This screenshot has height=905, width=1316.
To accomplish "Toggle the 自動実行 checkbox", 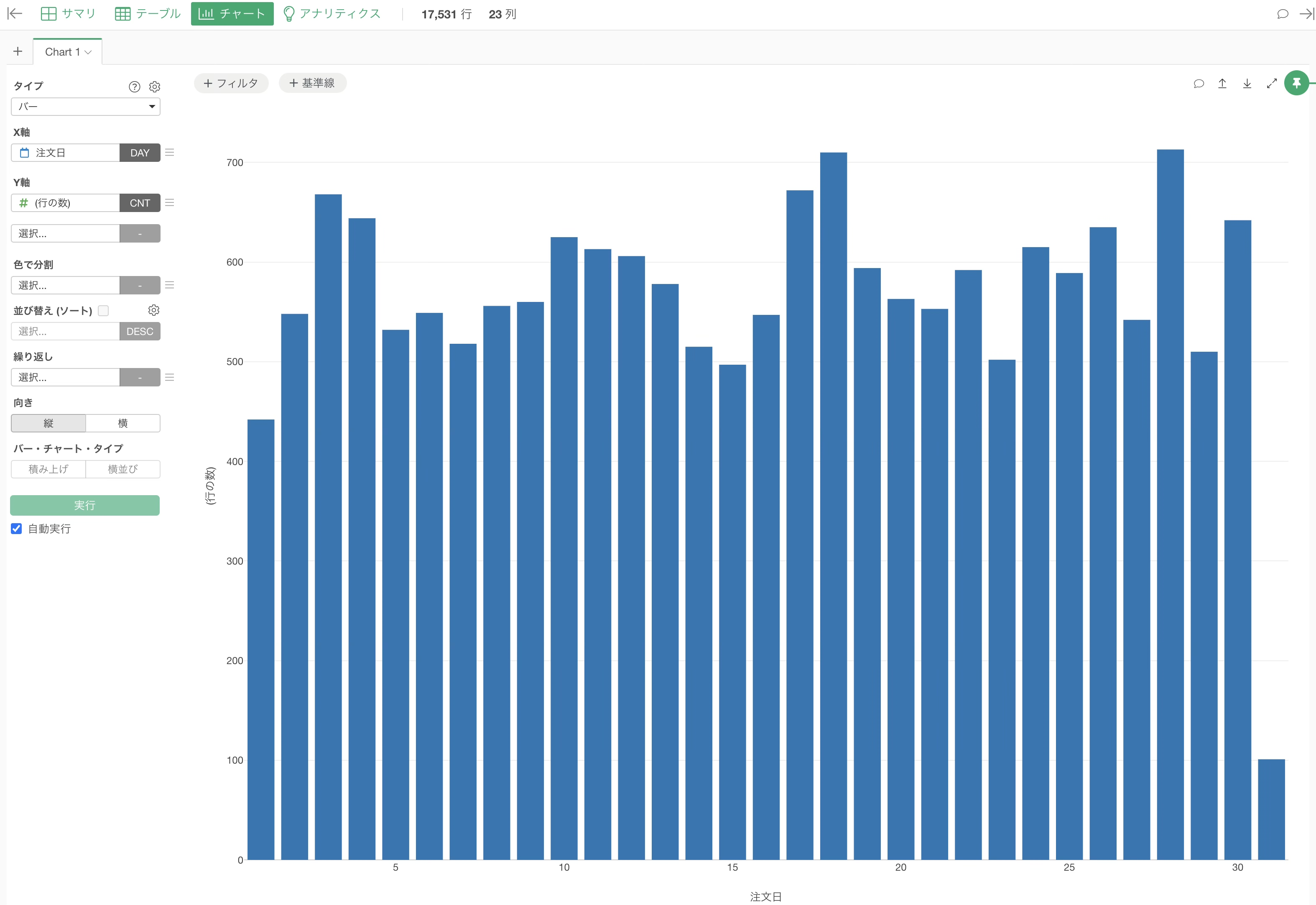I will pos(16,529).
